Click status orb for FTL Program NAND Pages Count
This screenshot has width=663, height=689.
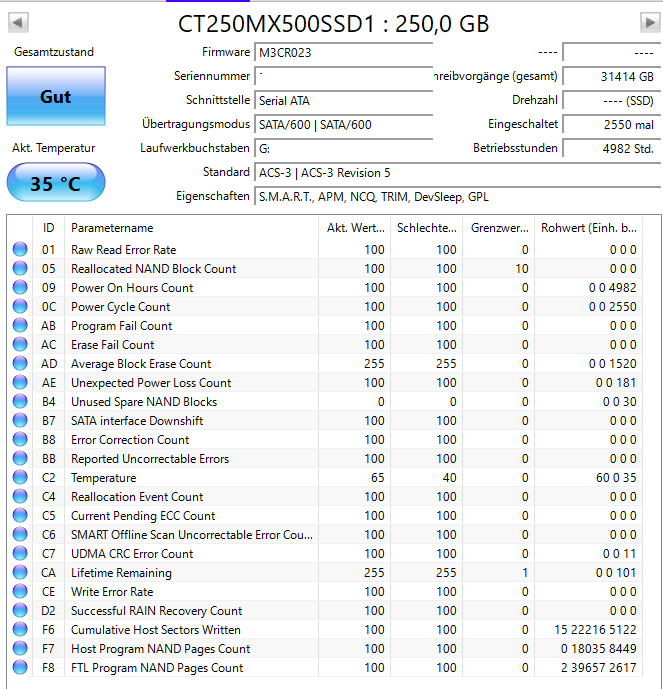tap(20, 667)
